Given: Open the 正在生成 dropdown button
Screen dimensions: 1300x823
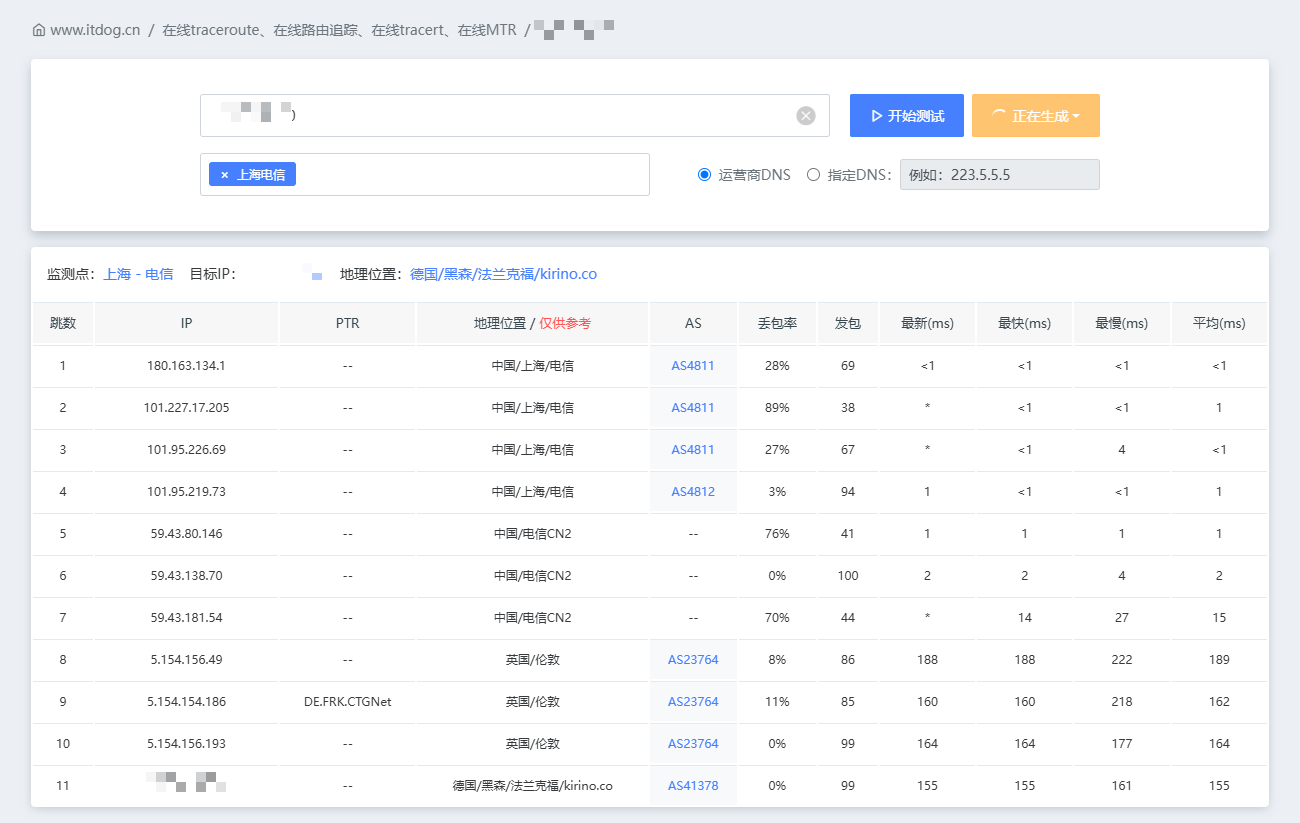Looking at the screenshot, I should 1036,116.
